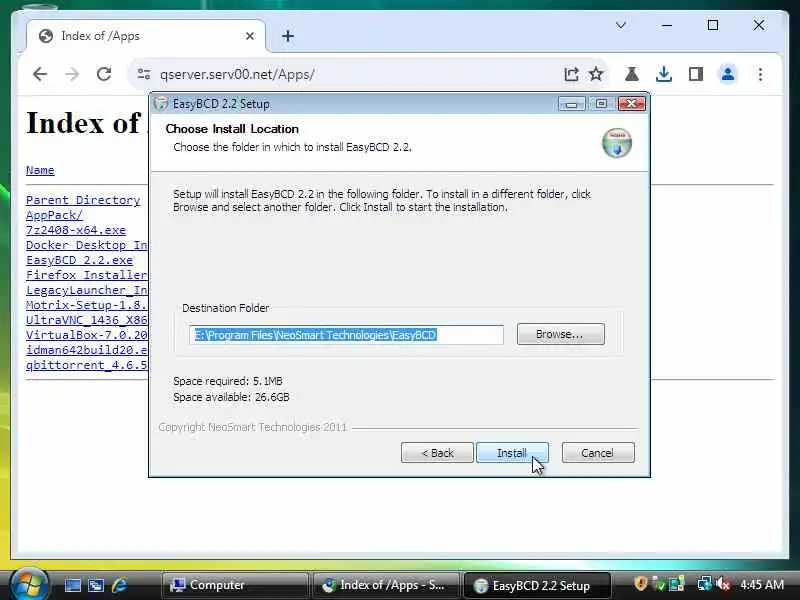The height and width of the screenshot is (600, 800).
Task: Select the Index of /Apps tab
Action: click(145, 36)
